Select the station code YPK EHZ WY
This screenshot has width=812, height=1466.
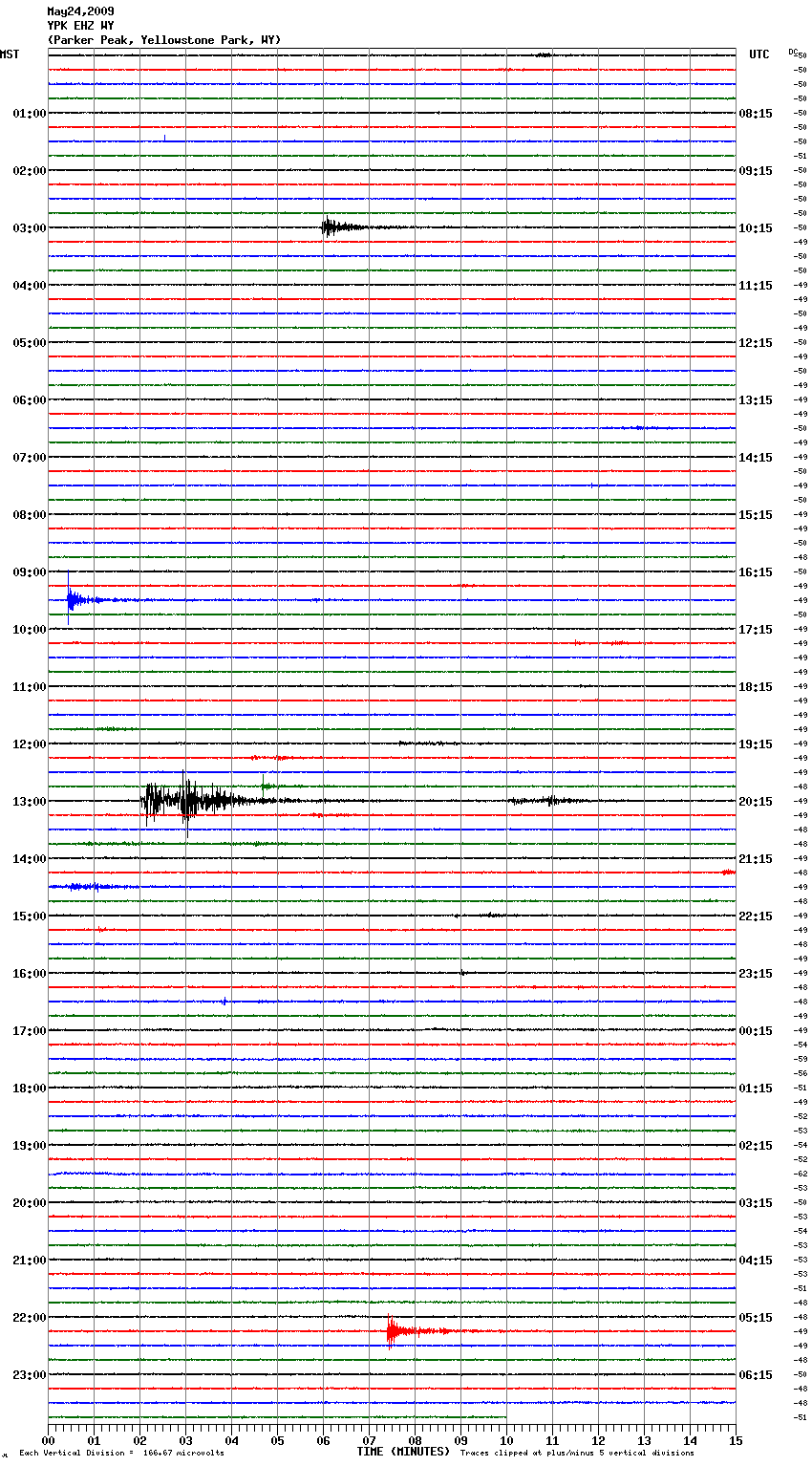point(81,26)
